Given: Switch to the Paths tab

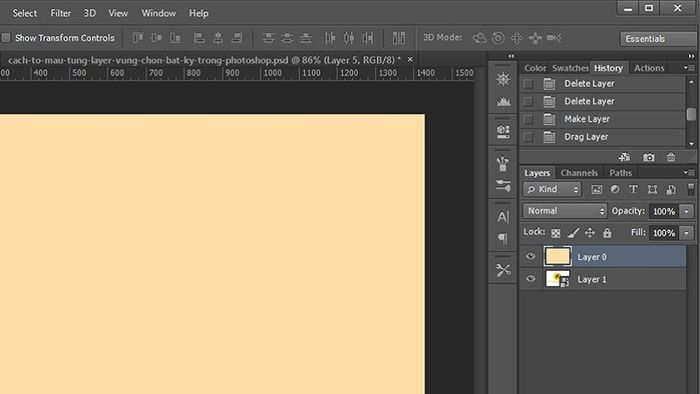Looking at the screenshot, I should pos(621,173).
